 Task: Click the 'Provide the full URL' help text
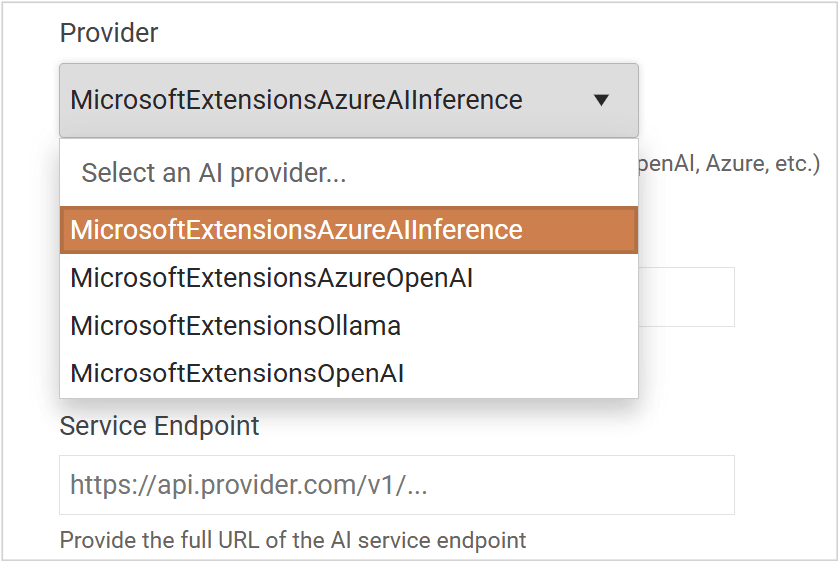coord(293,541)
